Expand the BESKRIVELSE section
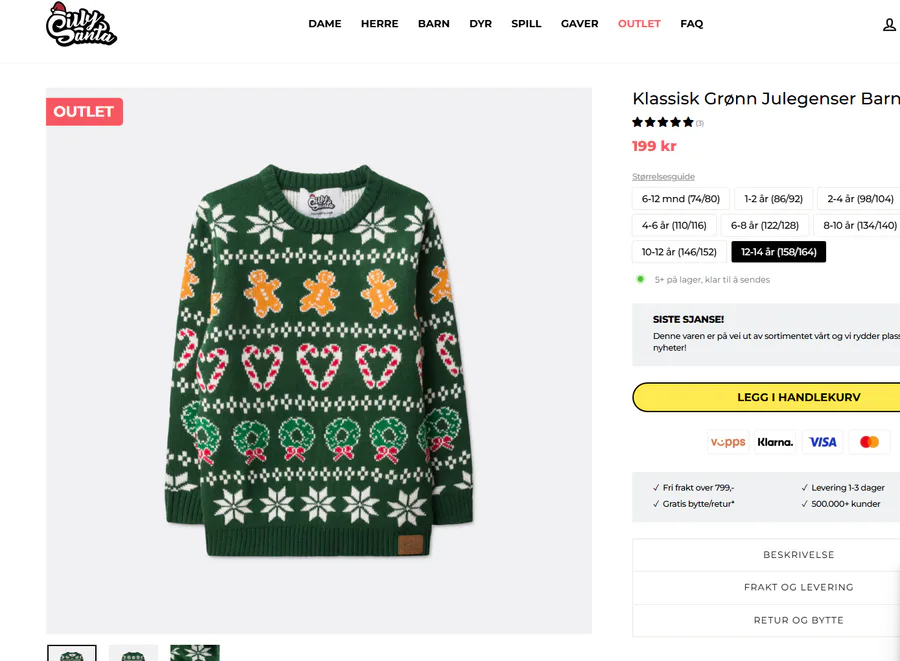 pos(798,555)
